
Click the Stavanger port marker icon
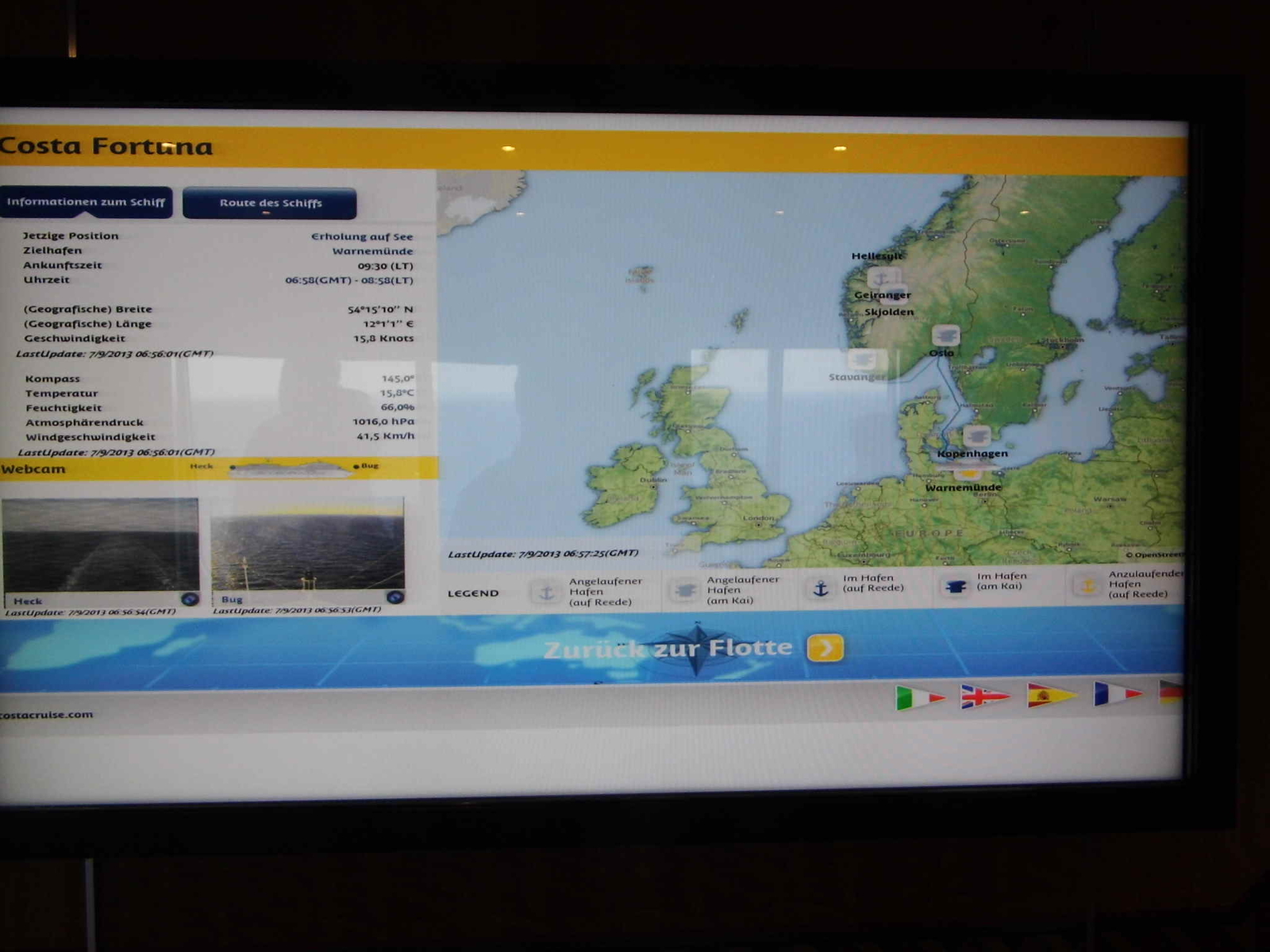pyautogui.click(x=864, y=360)
